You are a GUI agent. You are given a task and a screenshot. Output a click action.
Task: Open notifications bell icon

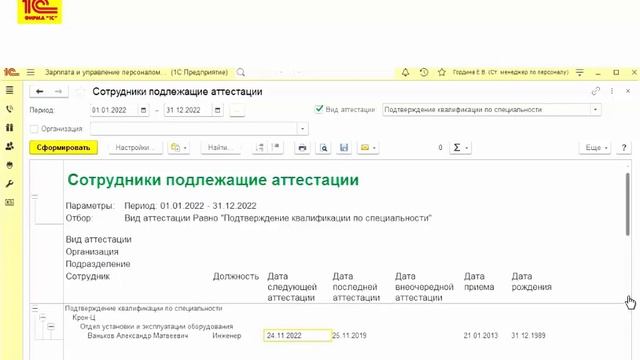405,72
